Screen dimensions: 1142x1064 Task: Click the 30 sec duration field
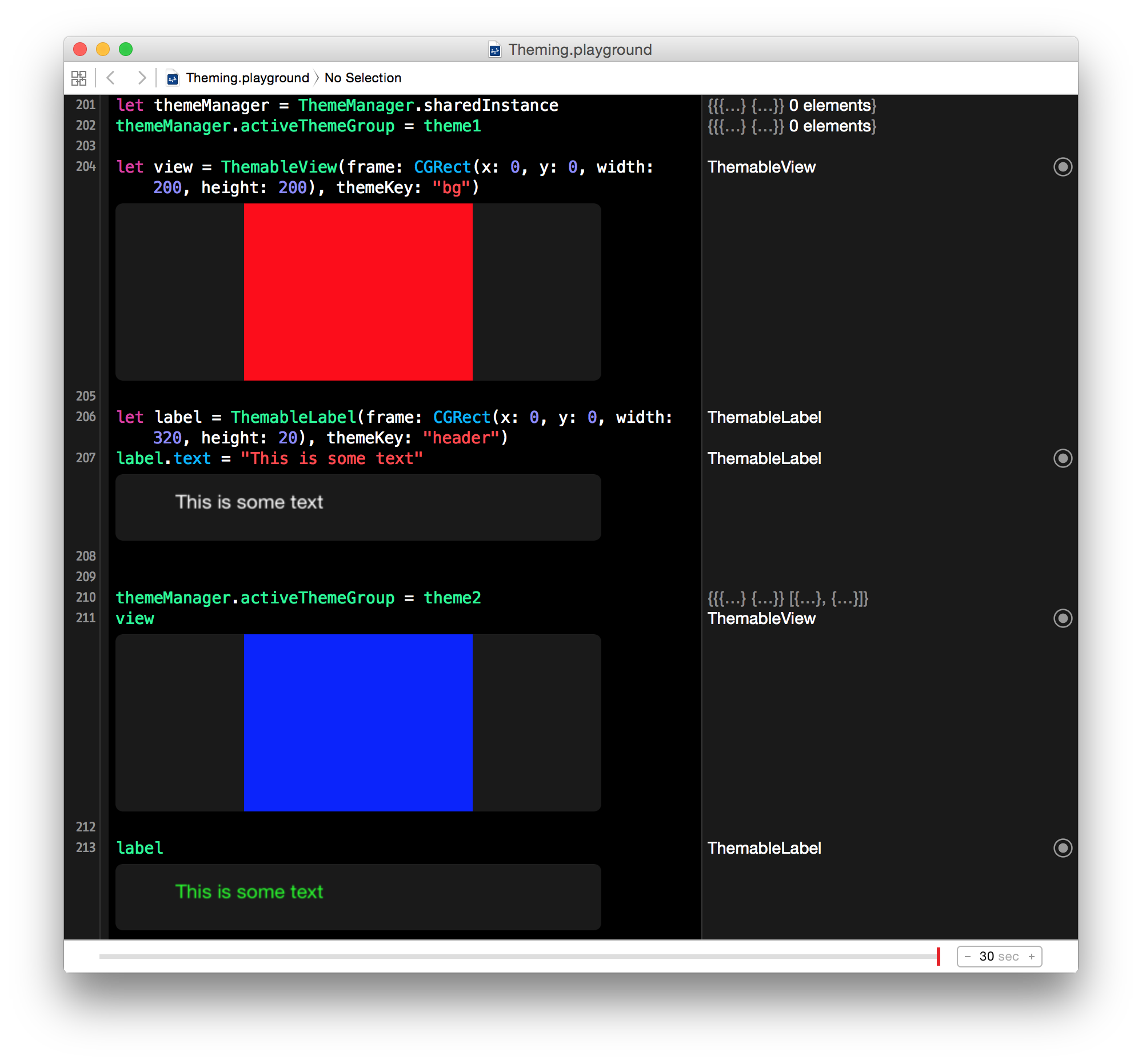coord(999,957)
